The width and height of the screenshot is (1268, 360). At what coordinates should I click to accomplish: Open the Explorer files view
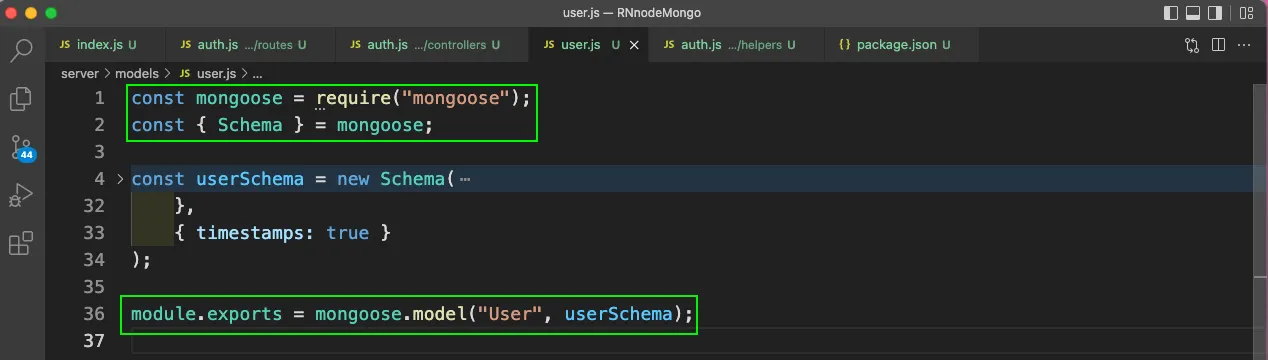point(21,99)
